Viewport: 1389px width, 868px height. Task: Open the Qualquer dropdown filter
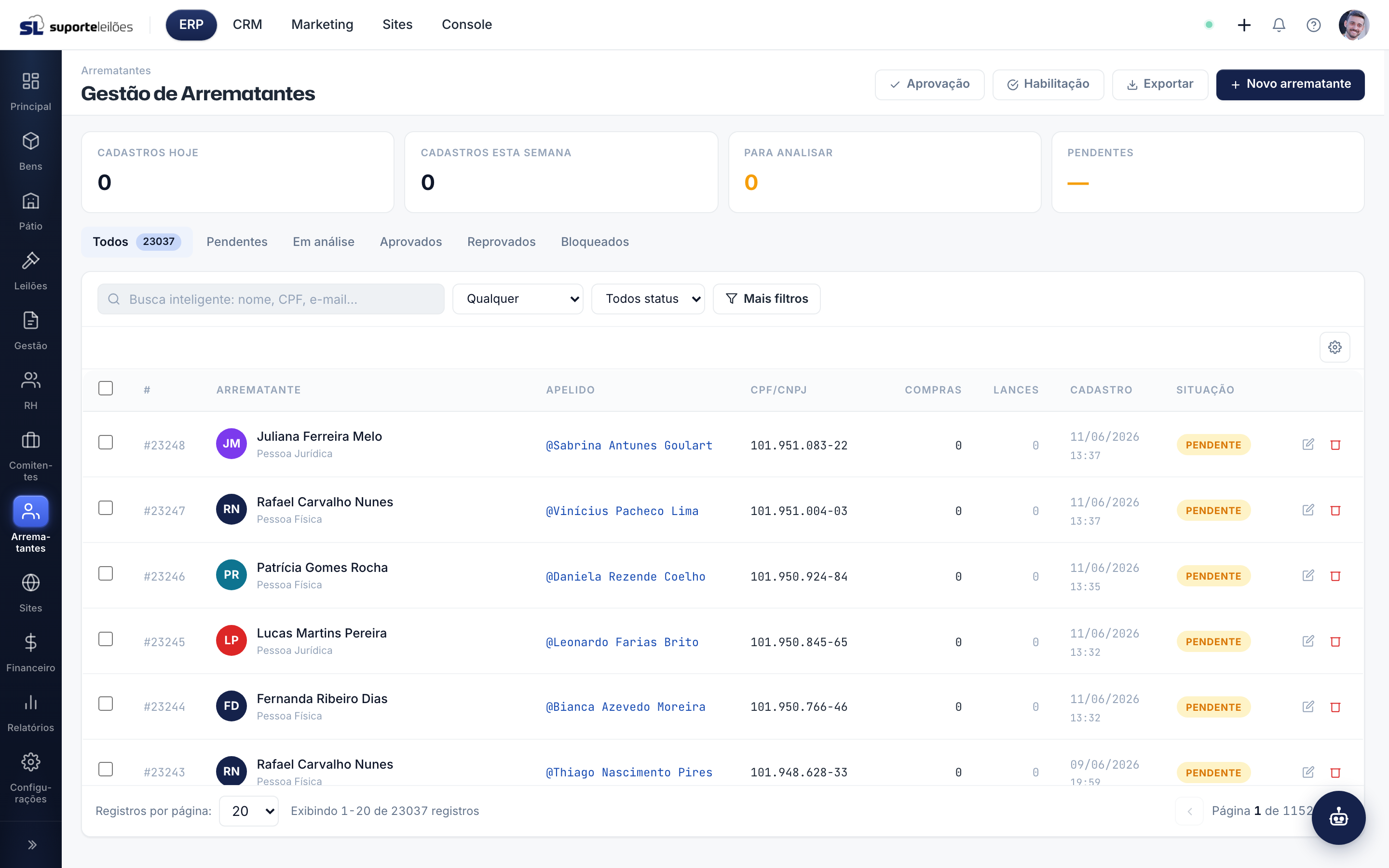pyautogui.click(x=517, y=298)
